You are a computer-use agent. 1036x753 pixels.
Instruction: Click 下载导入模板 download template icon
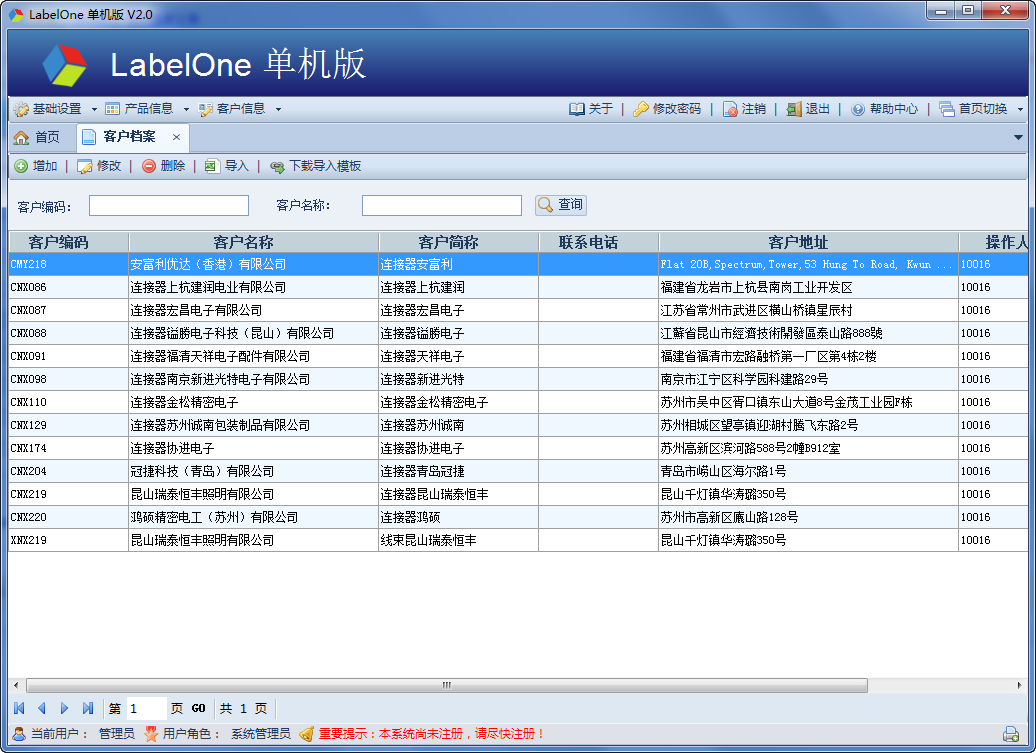pos(278,166)
